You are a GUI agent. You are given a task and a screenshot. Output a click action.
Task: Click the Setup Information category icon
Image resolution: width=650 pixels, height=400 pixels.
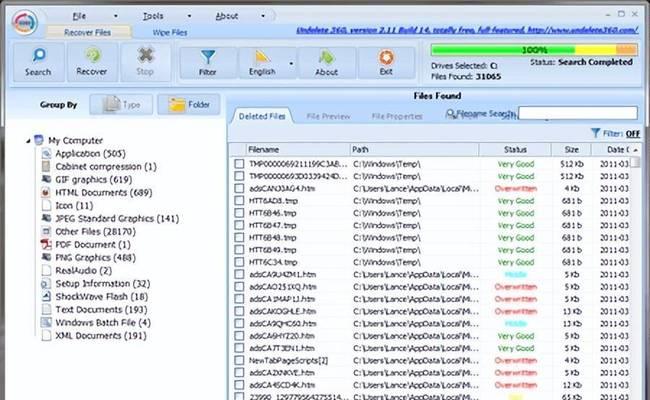tap(46, 284)
